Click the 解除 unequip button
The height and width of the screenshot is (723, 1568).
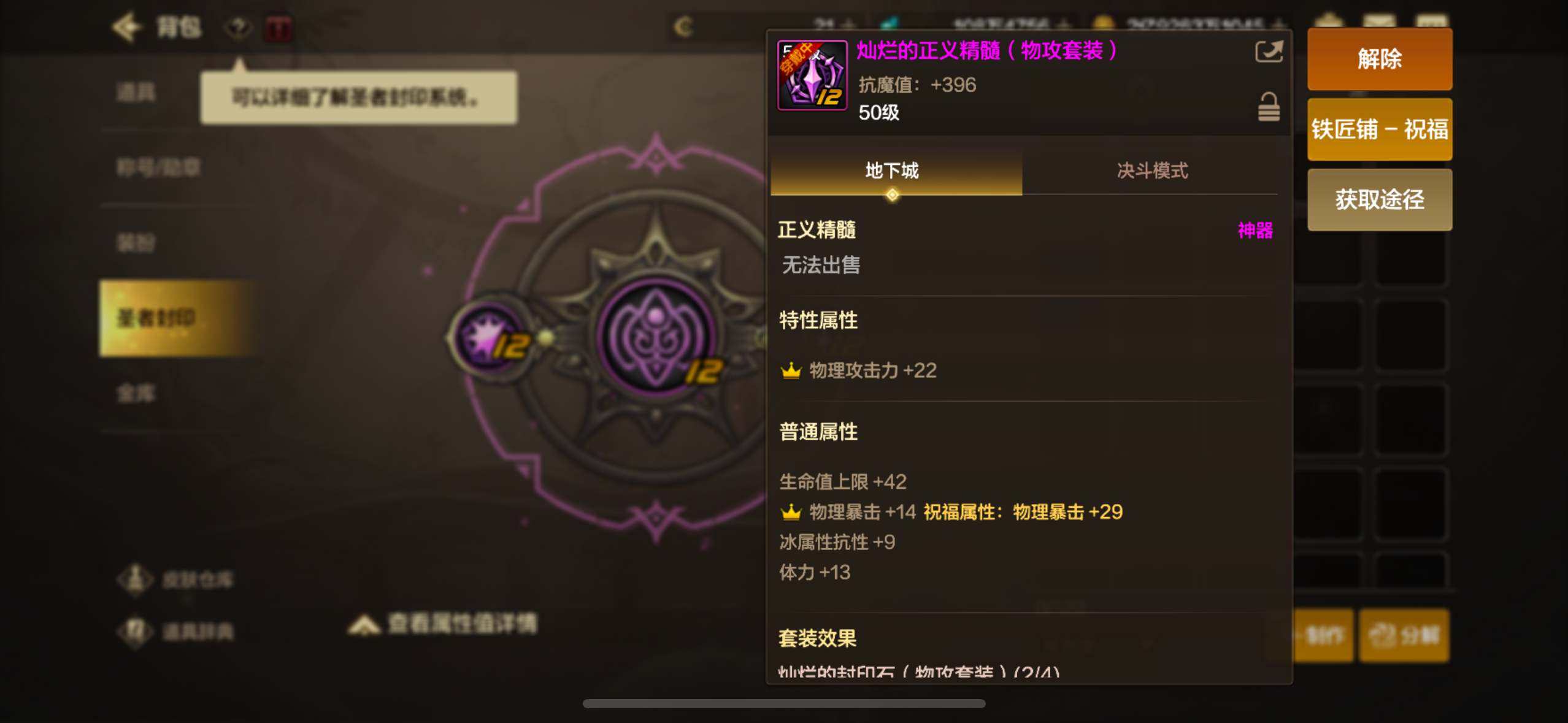pyautogui.click(x=1379, y=59)
